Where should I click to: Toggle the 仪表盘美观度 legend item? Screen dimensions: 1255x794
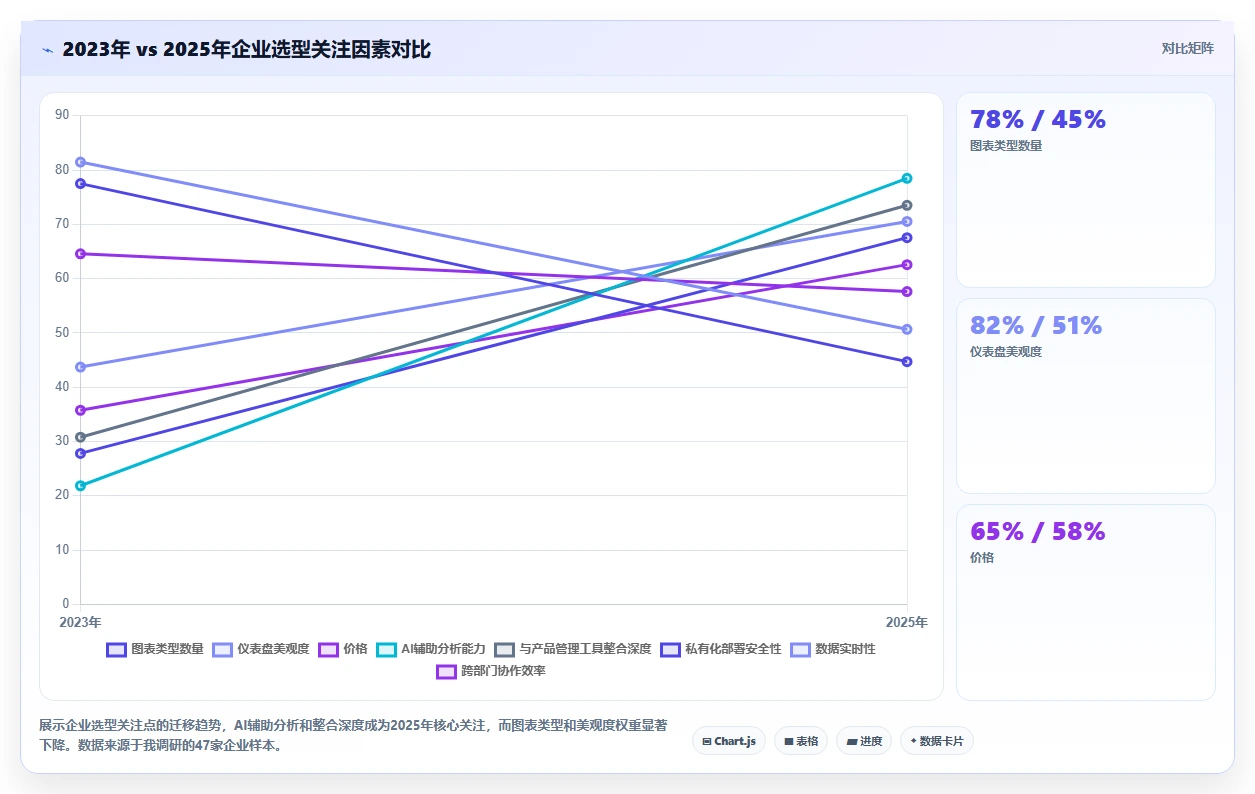[261, 649]
